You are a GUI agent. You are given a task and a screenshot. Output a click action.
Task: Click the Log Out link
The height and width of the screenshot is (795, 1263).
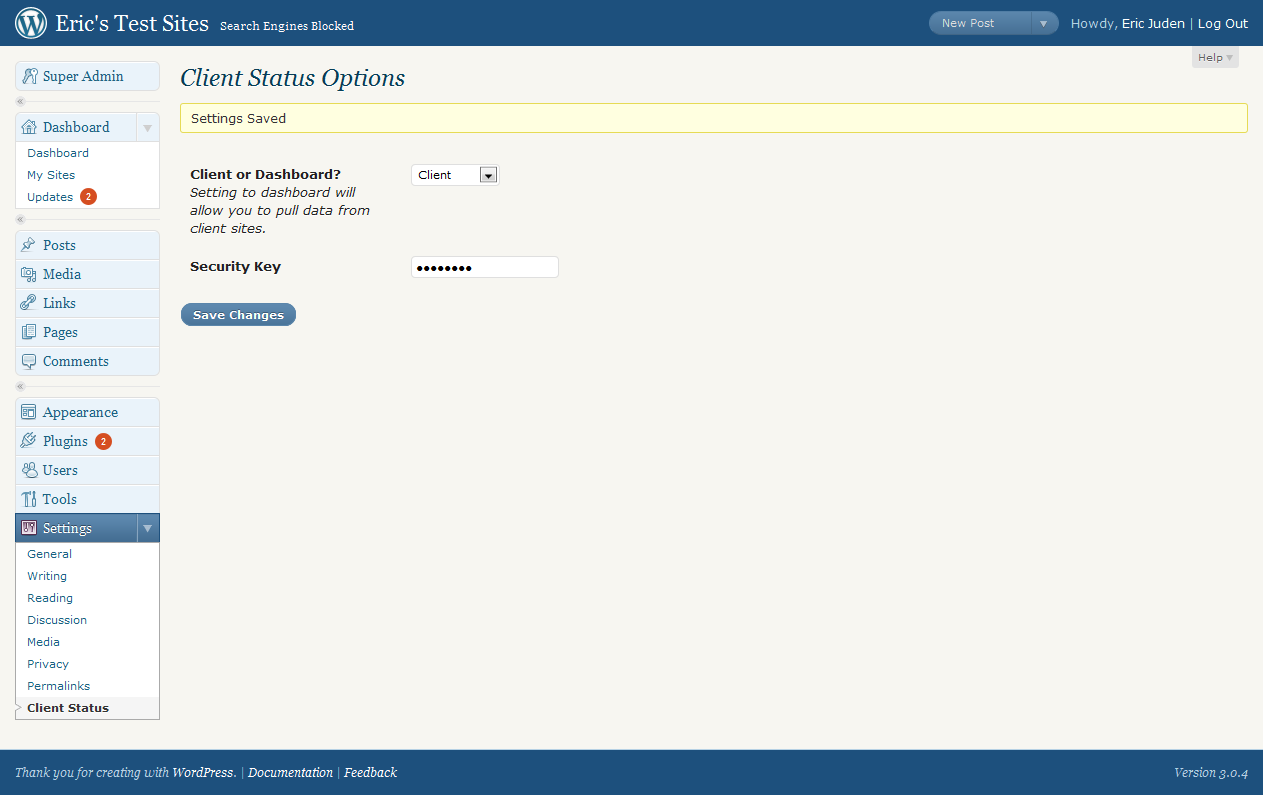pos(1223,24)
